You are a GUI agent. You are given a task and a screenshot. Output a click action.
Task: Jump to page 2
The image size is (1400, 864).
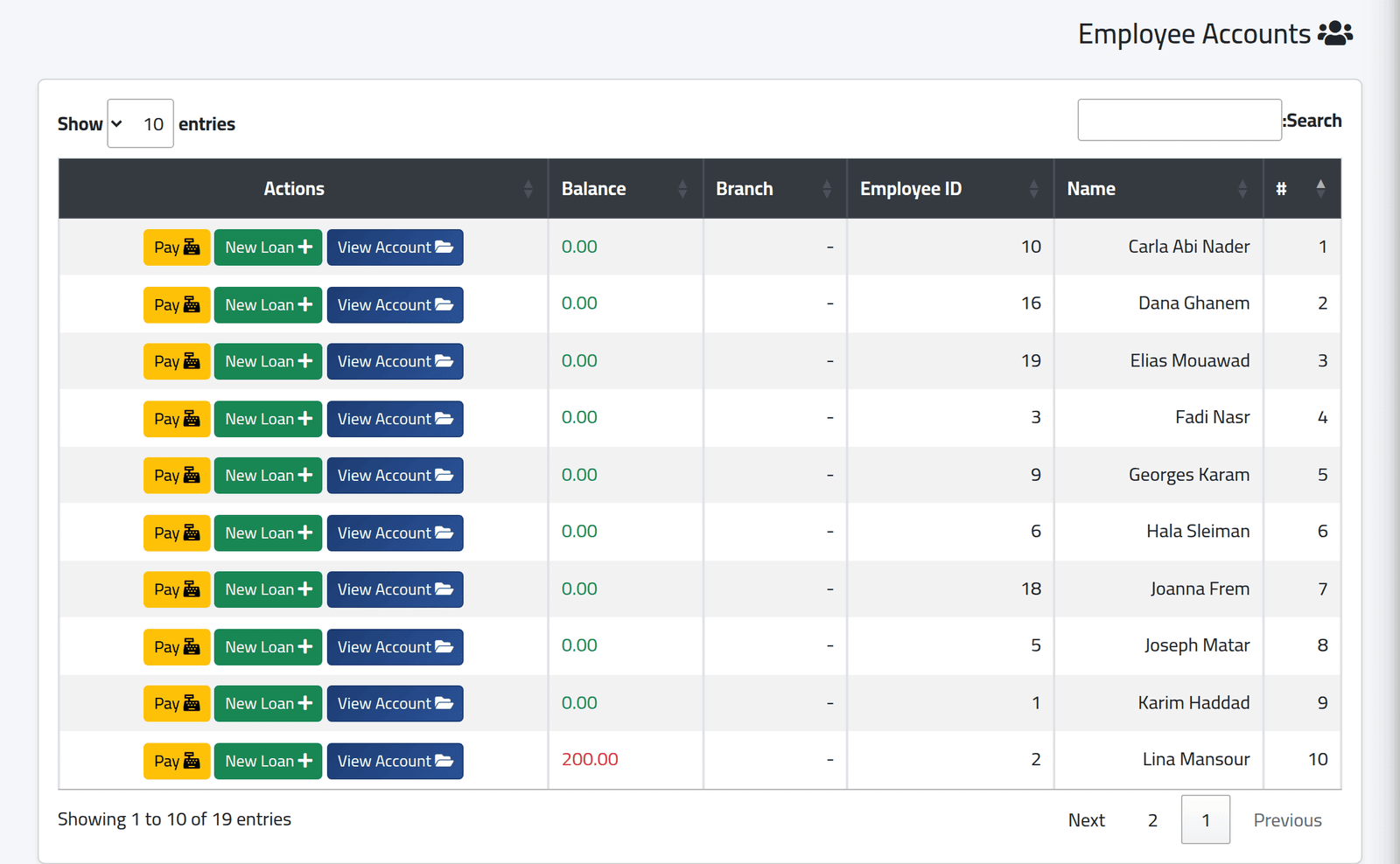pos(1152,820)
